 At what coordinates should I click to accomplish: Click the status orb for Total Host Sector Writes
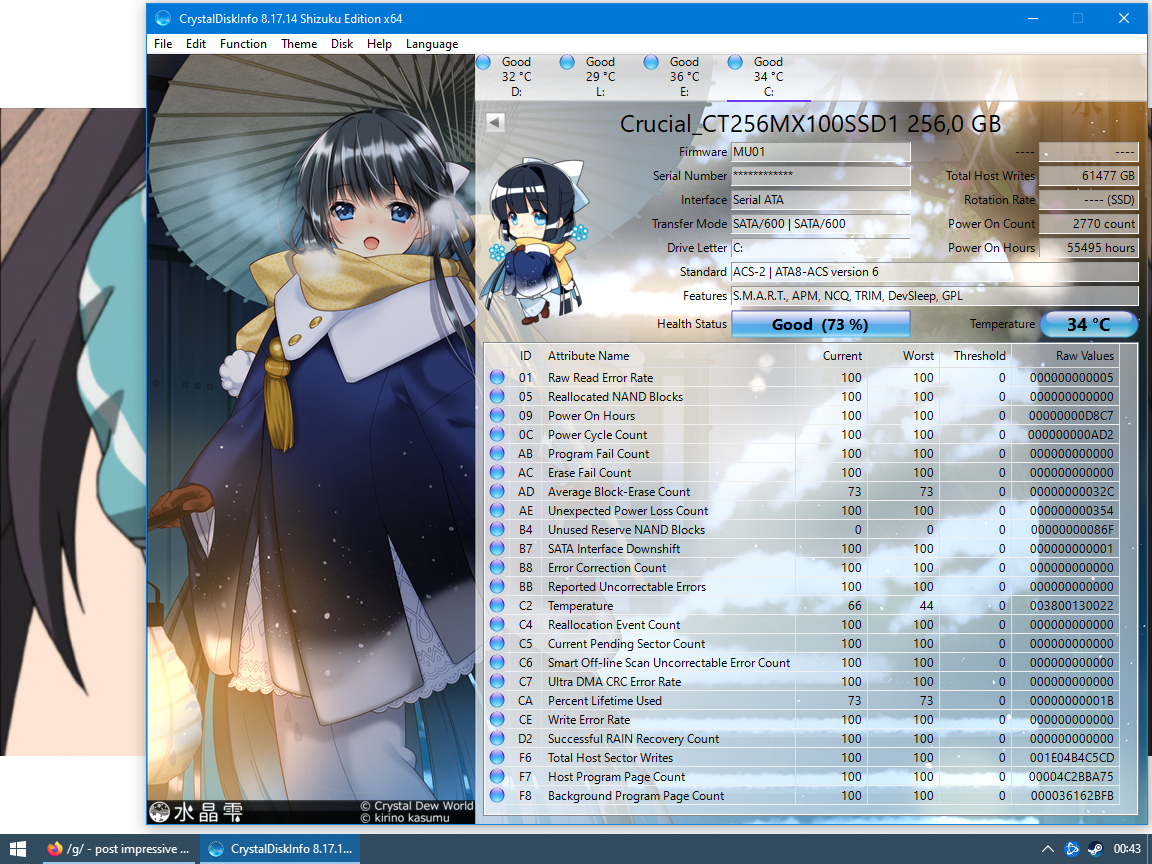[497, 757]
